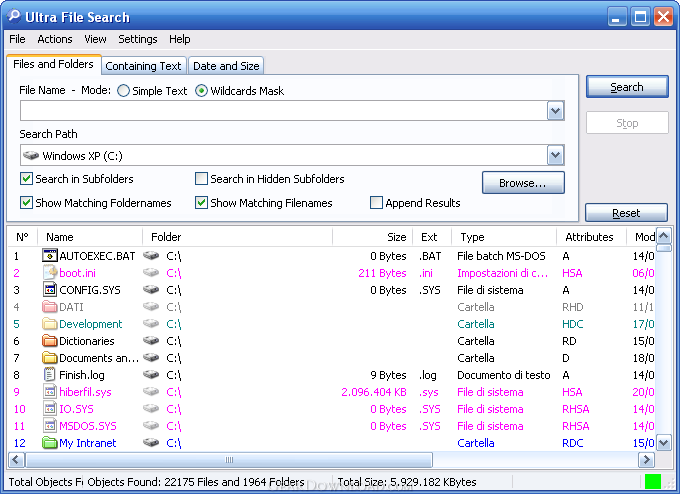Uncheck Search in Subfolders

point(26,179)
